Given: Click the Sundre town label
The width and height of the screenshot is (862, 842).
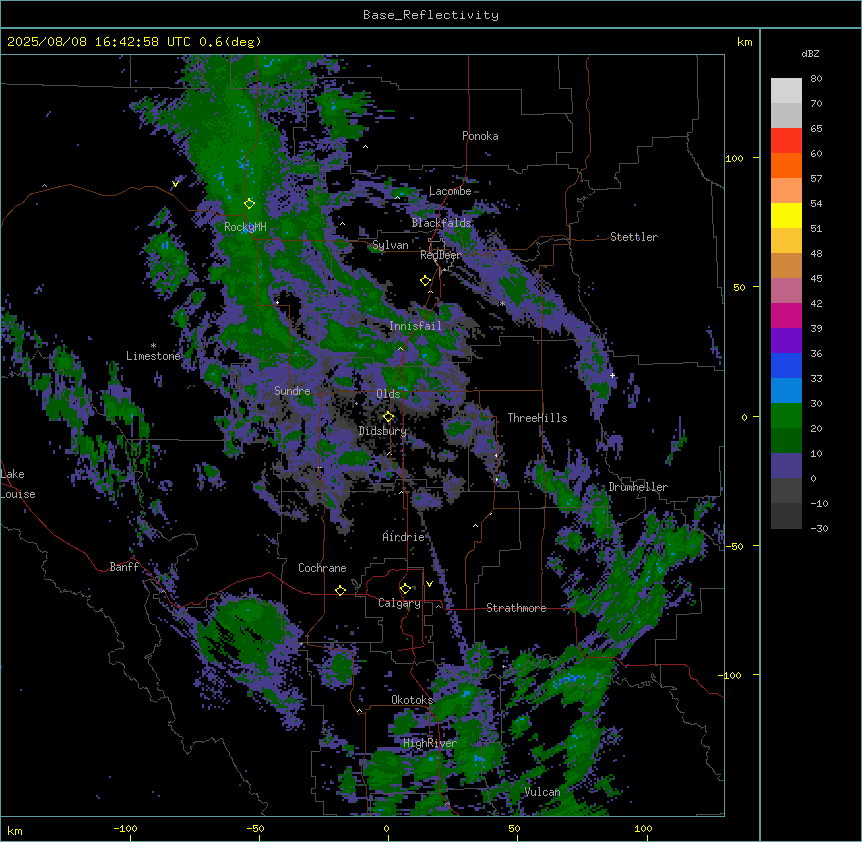Looking at the screenshot, I should 292,391.
